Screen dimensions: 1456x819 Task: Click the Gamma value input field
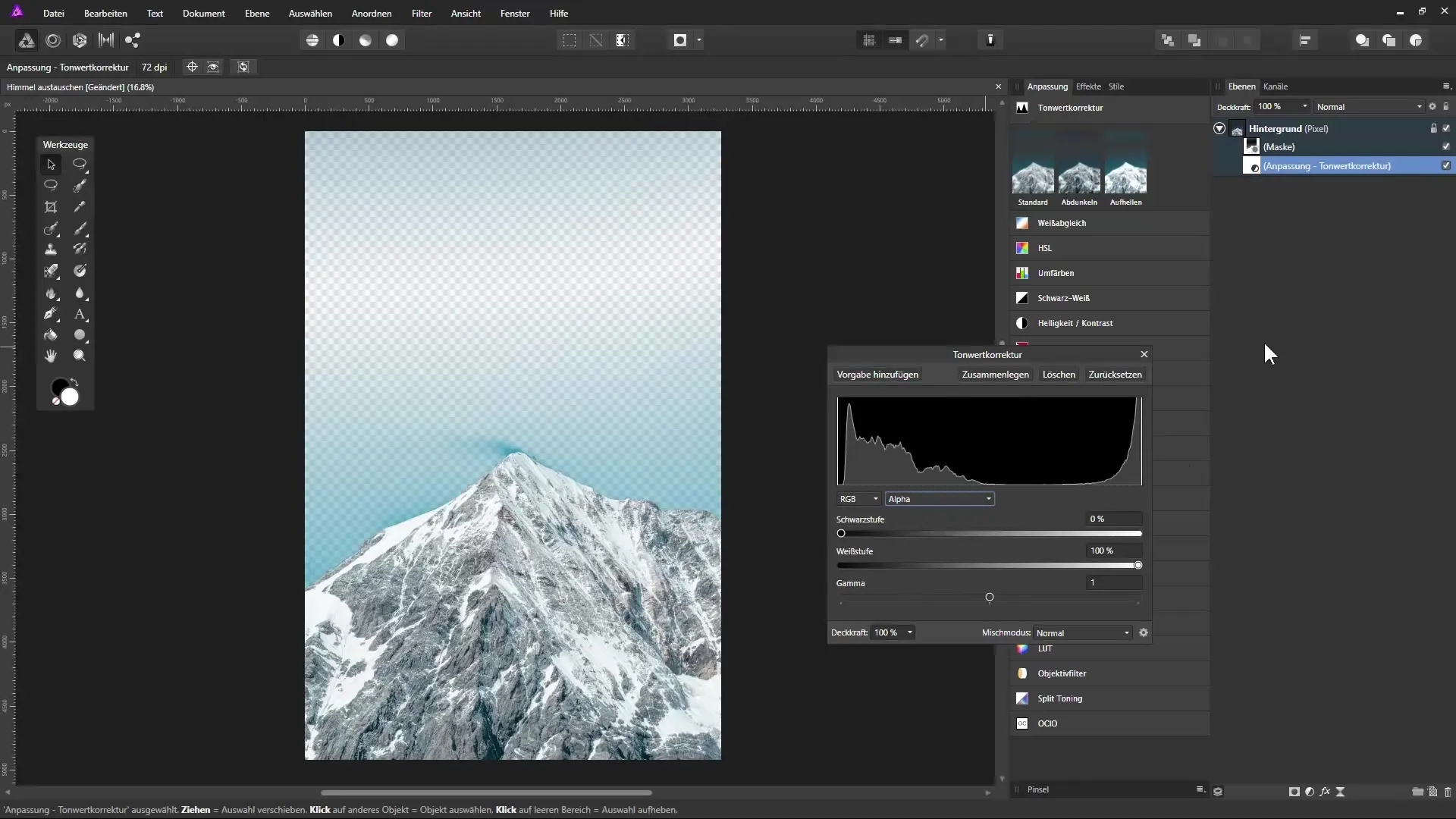[1114, 582]
